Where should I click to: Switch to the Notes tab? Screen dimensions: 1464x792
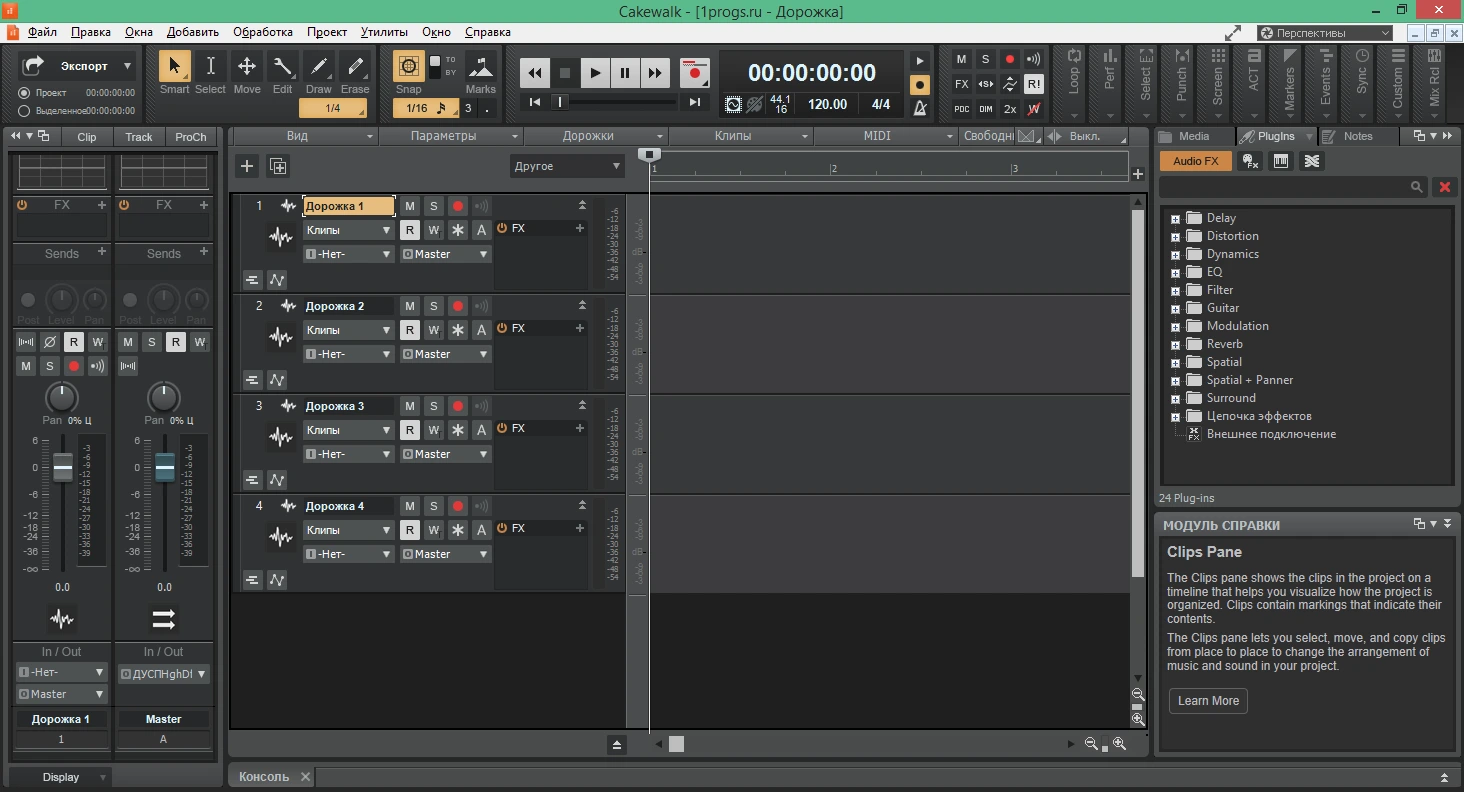(1357, 136)
